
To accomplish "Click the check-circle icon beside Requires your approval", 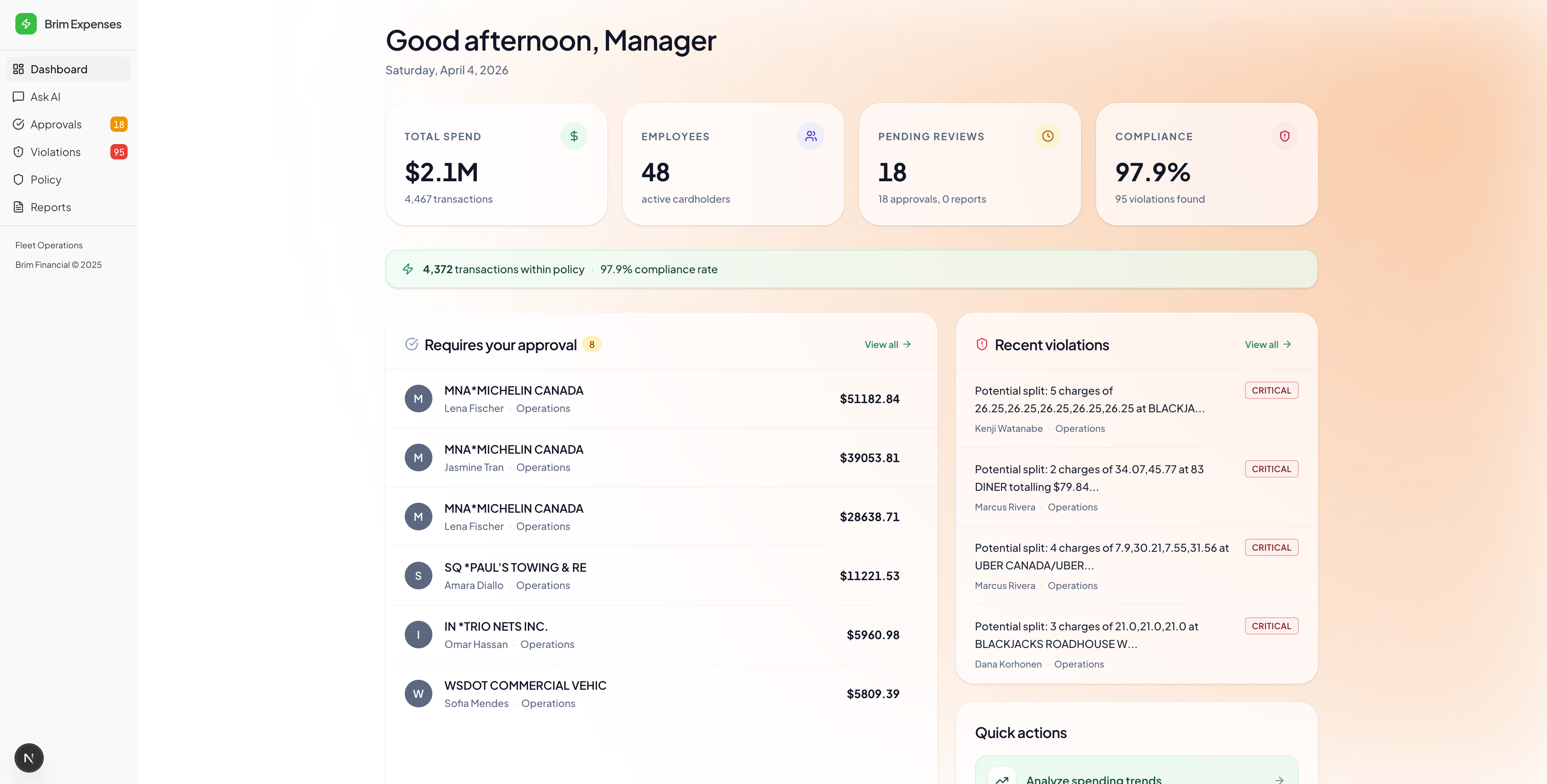I will coord(411,344).
